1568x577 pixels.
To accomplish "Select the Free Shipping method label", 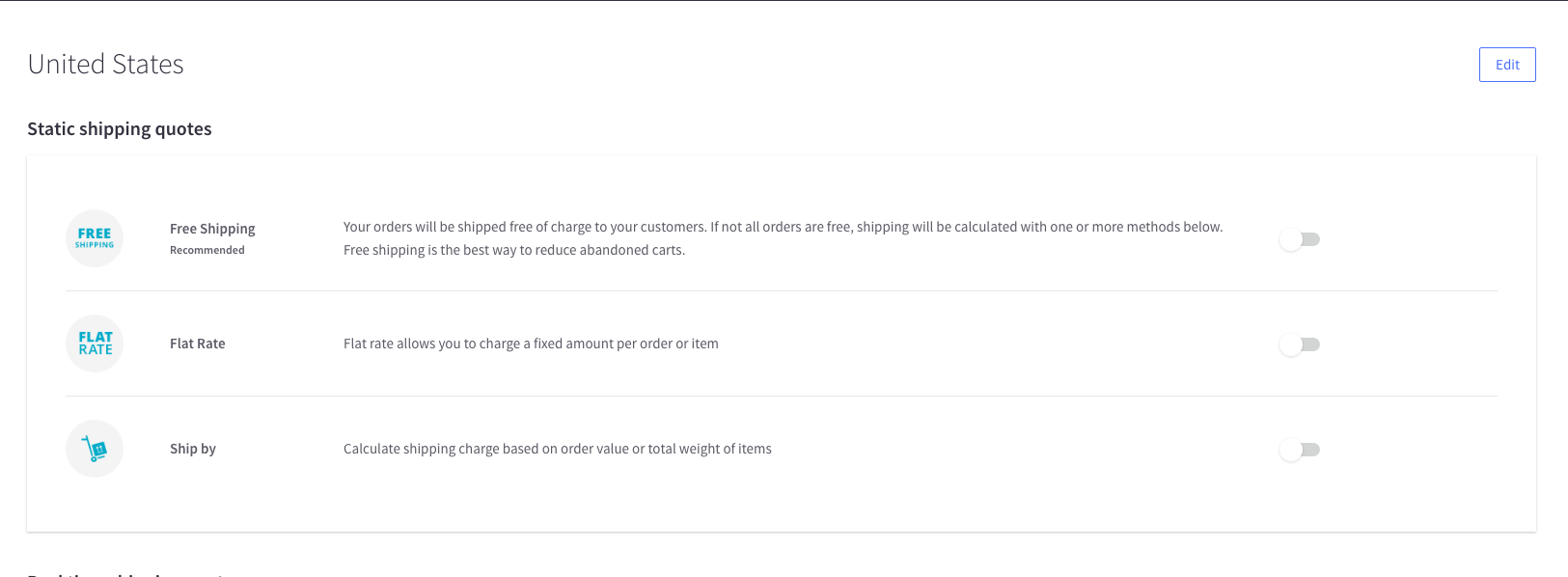I will click(212, 229).
